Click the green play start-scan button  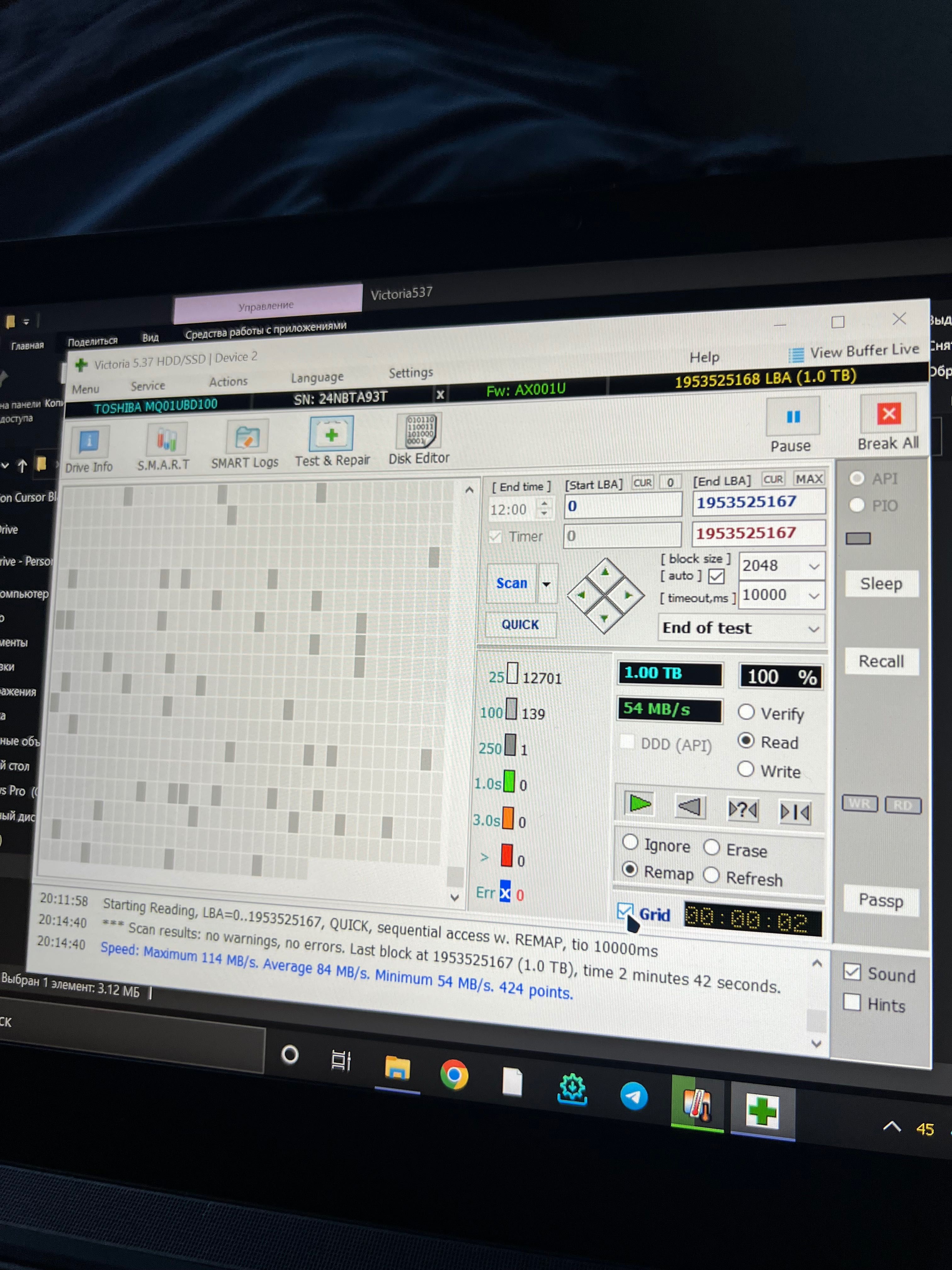click(x=639, y=803)
